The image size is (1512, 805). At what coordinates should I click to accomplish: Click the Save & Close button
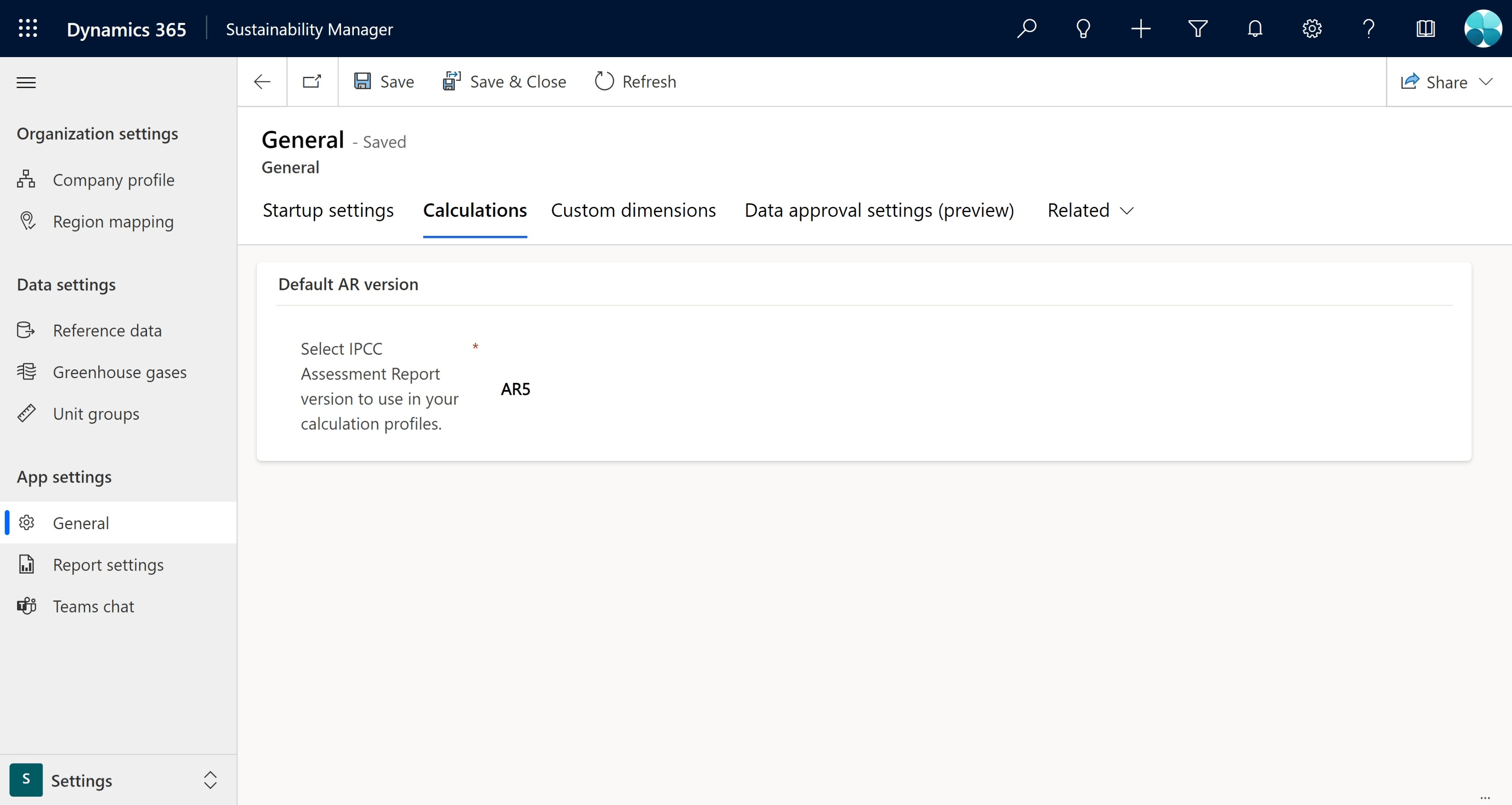504,82
